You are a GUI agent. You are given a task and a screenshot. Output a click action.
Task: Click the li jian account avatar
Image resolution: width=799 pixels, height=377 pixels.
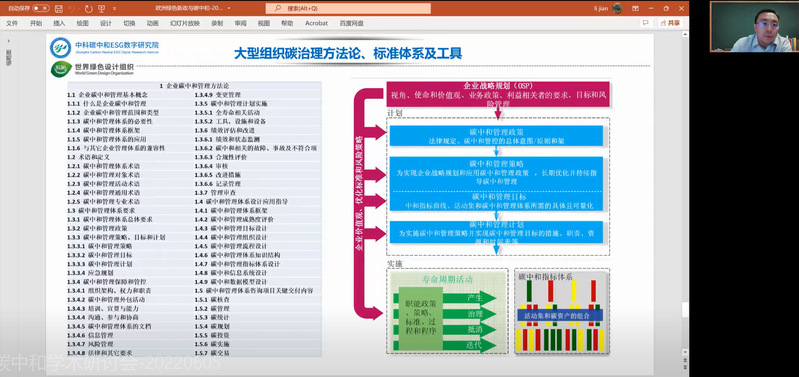pos(617,8)
